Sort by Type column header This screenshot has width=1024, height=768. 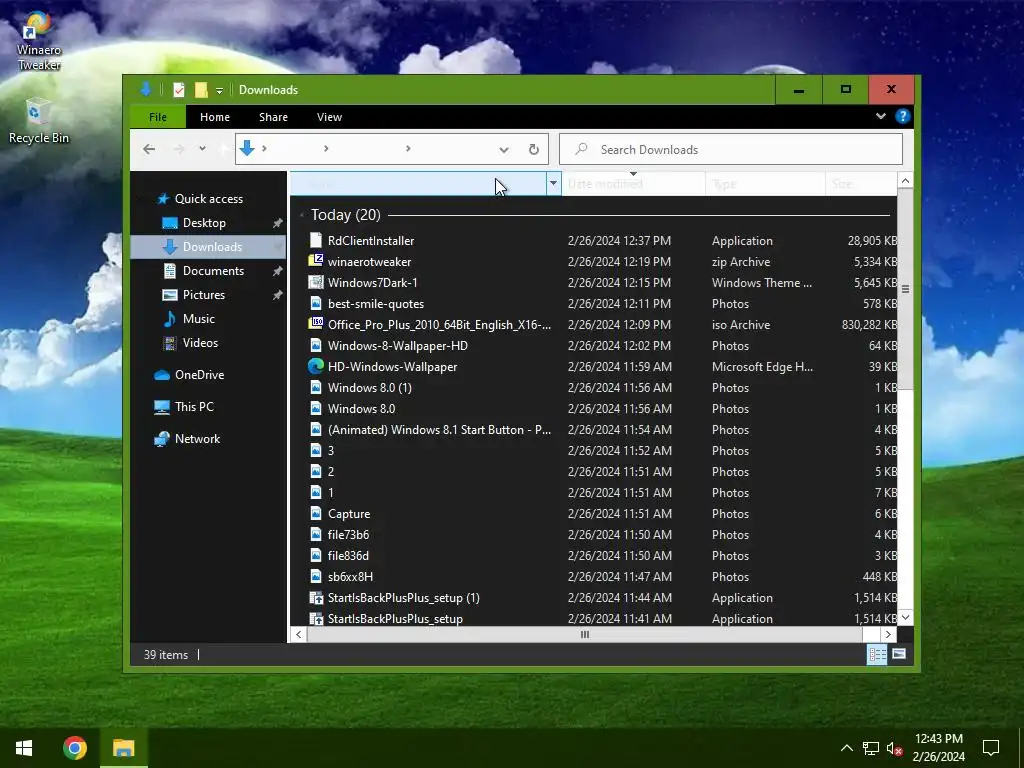pos(765,184)
